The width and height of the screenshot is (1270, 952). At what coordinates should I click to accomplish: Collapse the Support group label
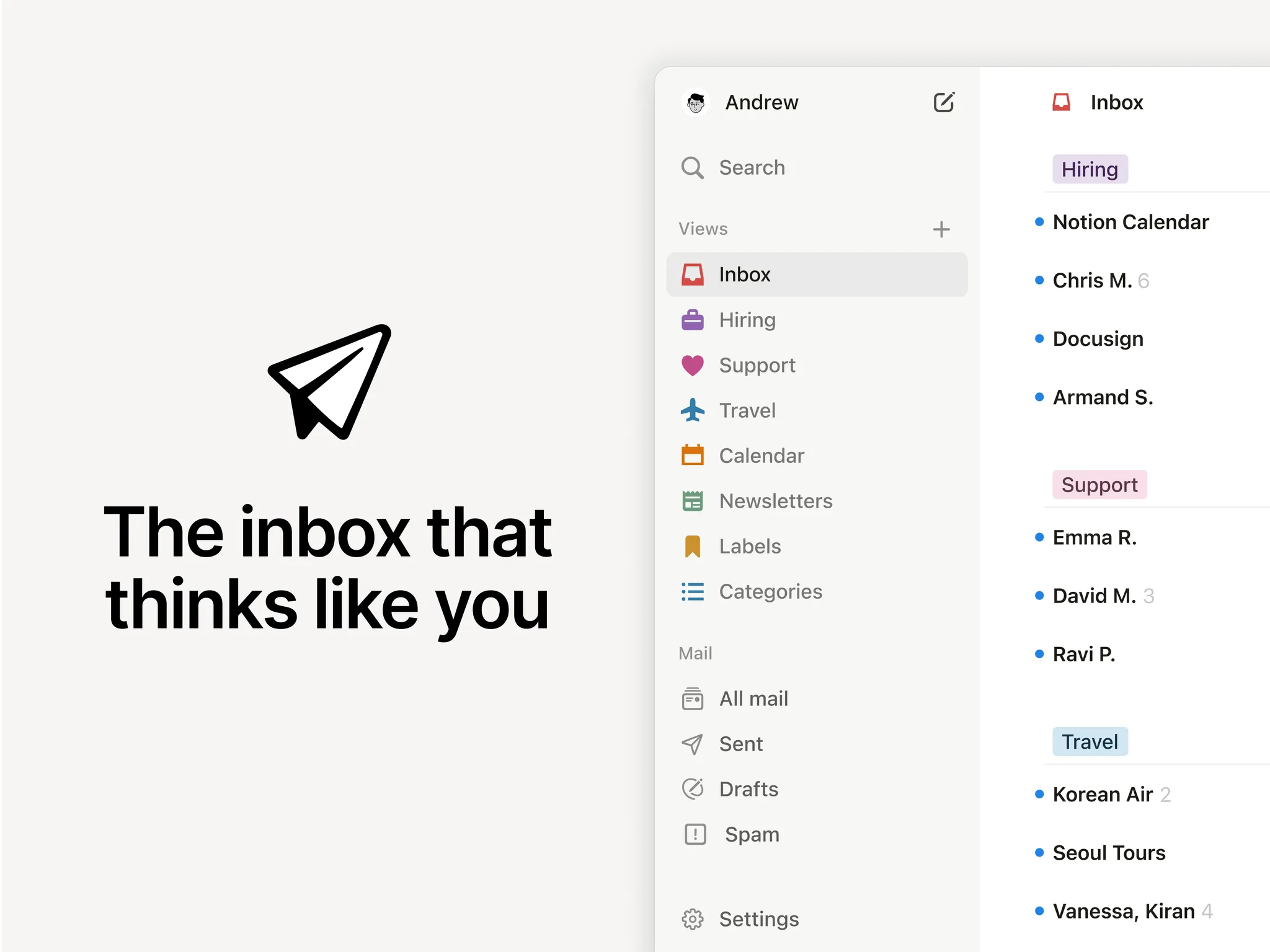click(x=1099, y=485)
